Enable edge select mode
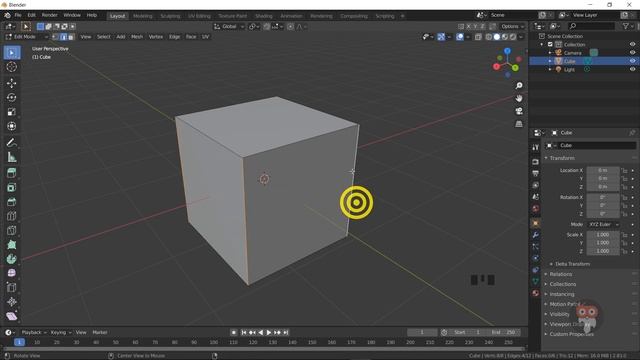The image size is (640, 360). coord(63,37)
